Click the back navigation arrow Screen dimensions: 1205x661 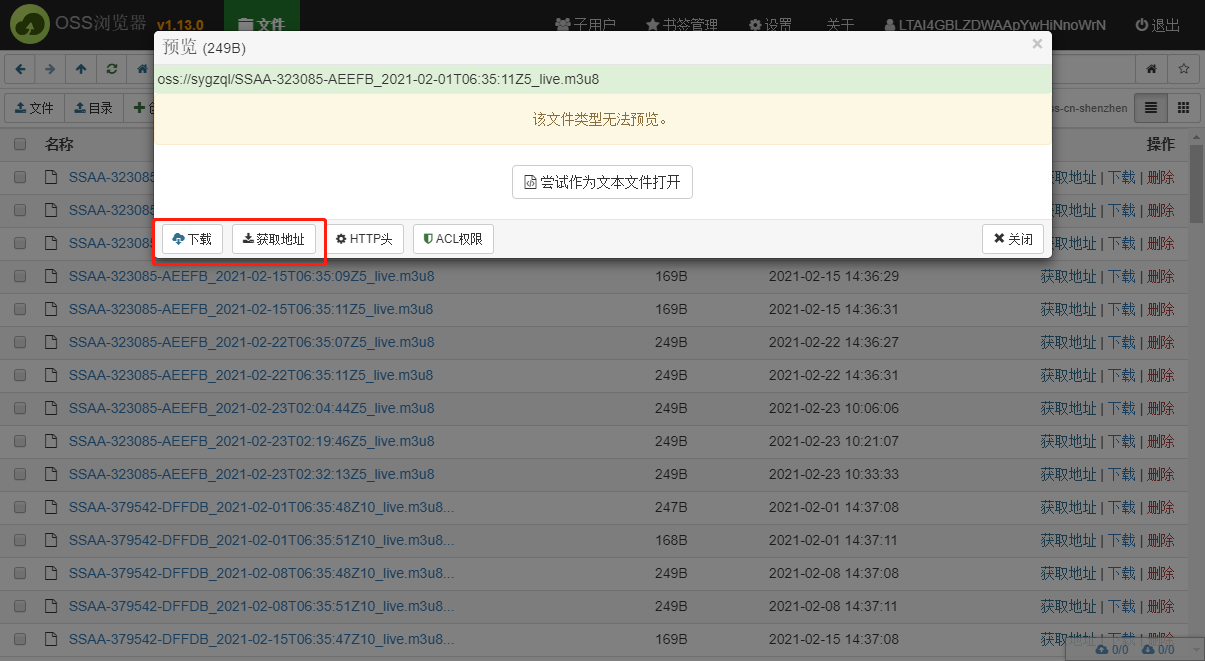pyautogui.click(x=21, y=69)
